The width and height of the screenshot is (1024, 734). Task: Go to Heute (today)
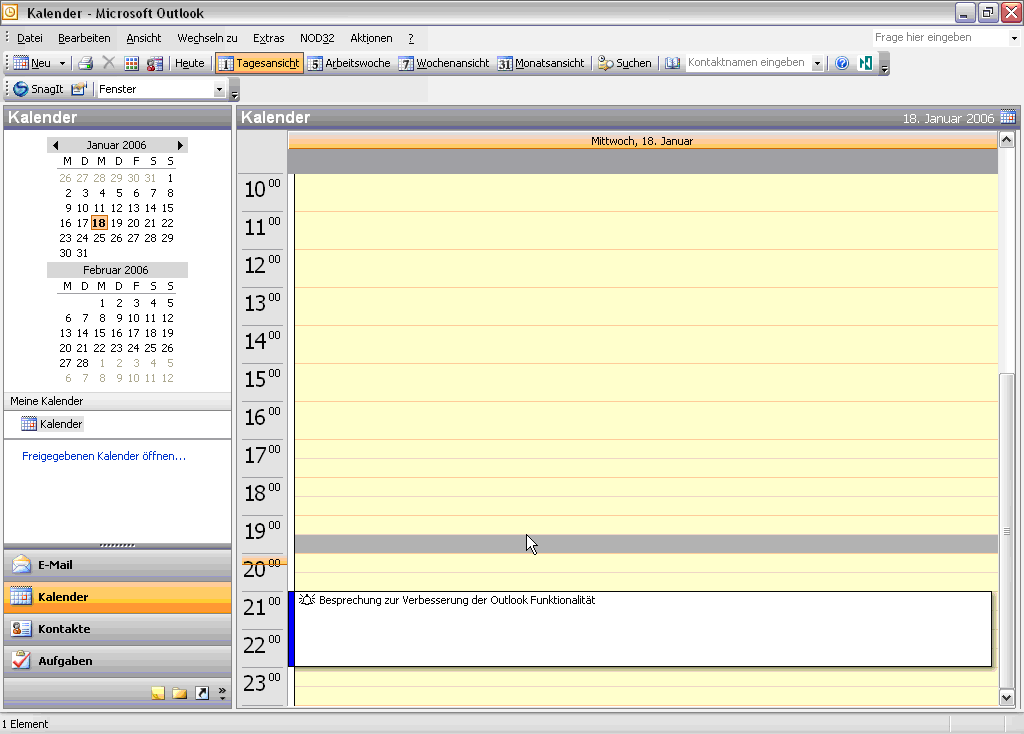click(x=189, y=63)
